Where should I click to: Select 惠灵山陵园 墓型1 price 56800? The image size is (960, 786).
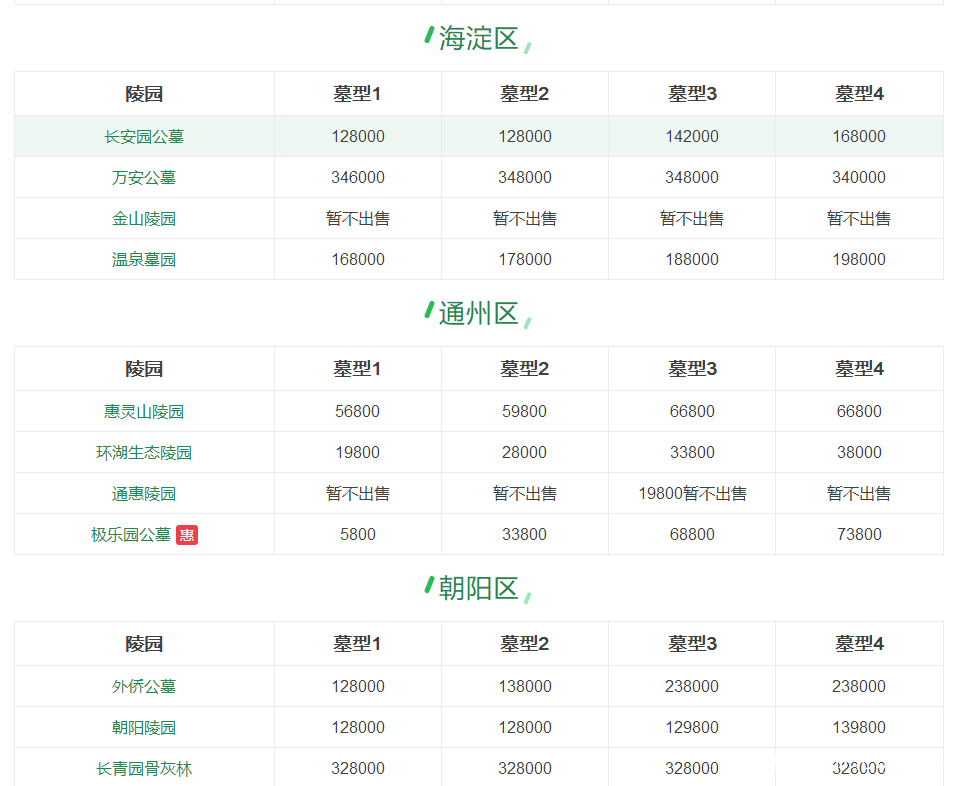click(358, 411)
